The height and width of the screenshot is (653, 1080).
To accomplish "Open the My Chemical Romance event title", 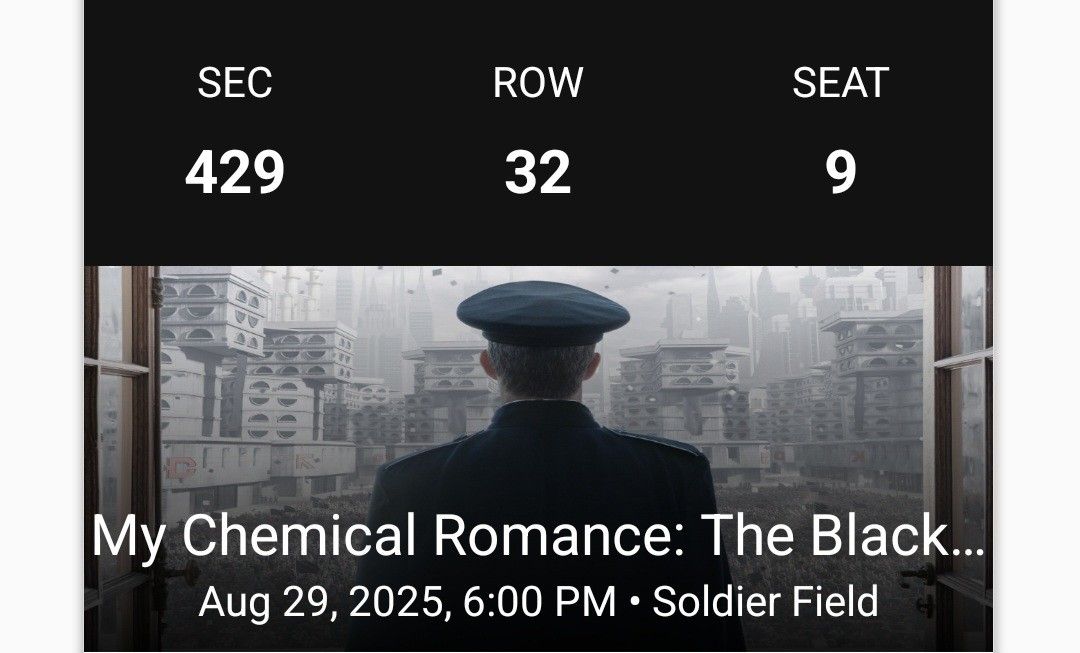I will 538,537.
